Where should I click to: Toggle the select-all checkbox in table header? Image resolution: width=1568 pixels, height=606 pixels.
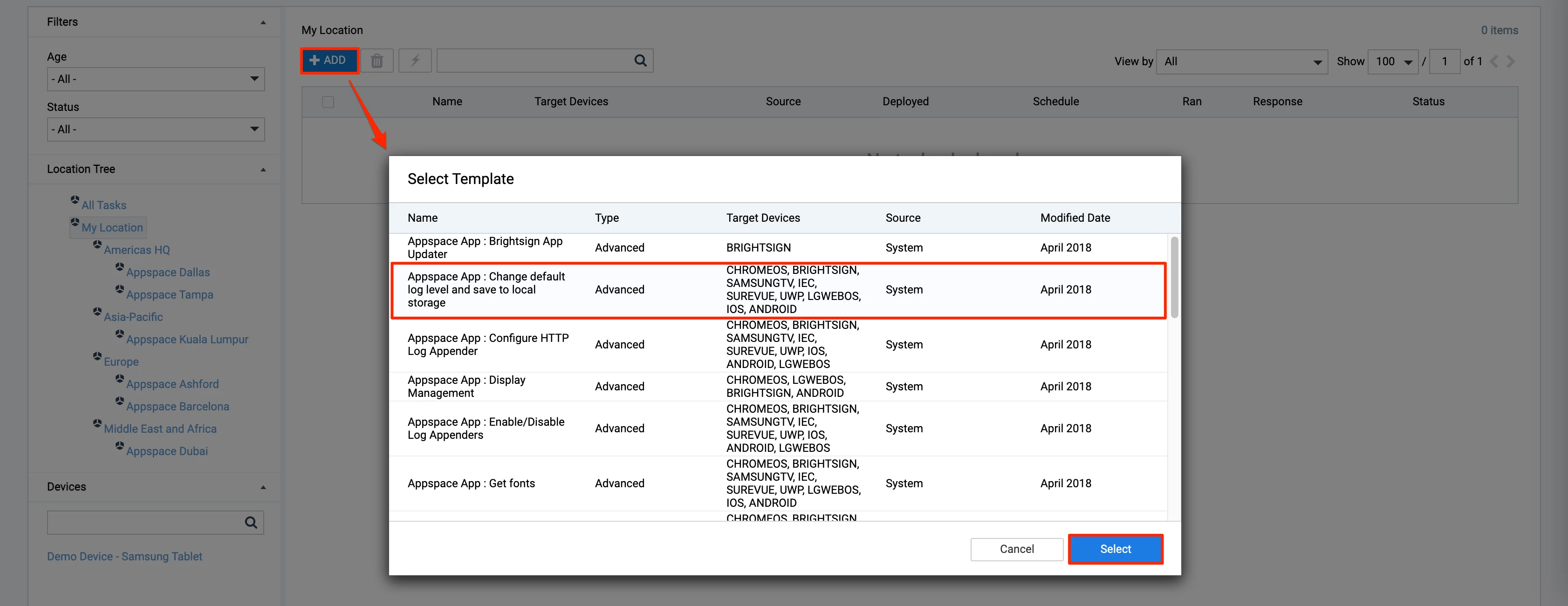328,102
